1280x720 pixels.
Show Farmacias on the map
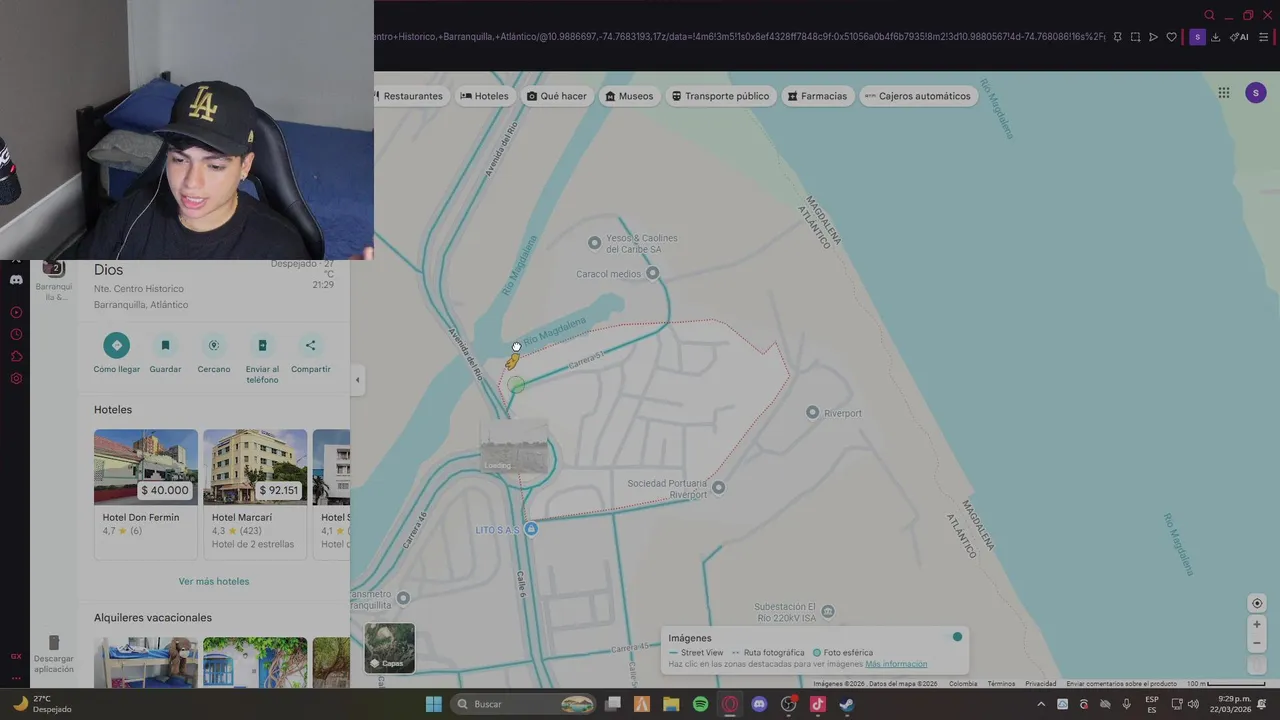tap(817, 96)
